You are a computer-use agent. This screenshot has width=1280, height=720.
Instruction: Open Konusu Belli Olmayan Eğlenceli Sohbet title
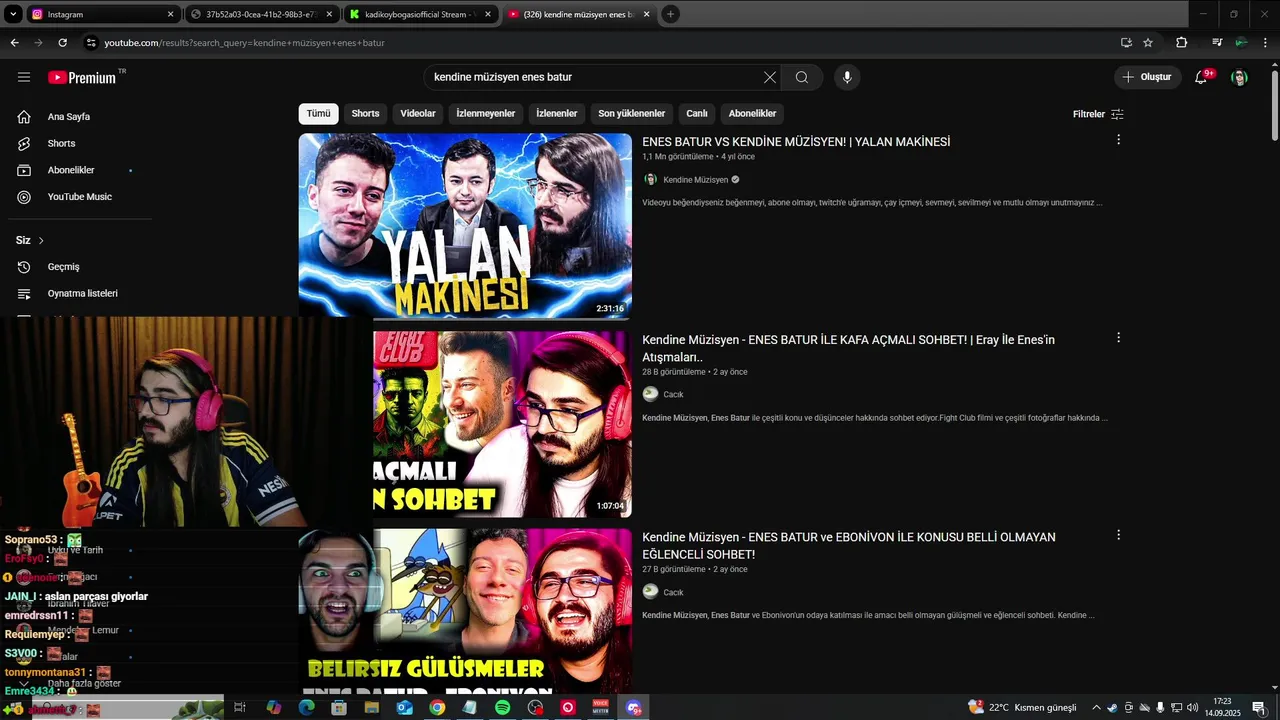click(848, 546)
